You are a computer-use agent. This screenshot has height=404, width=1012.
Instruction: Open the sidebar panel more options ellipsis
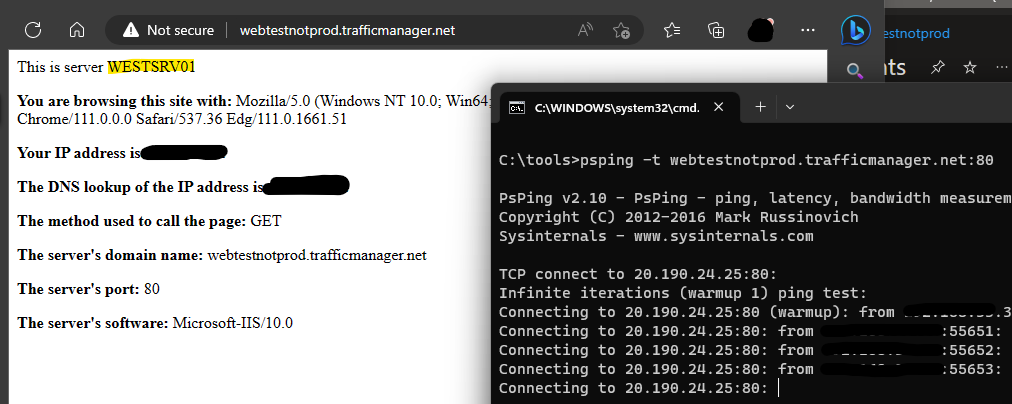click(1002, 67)
